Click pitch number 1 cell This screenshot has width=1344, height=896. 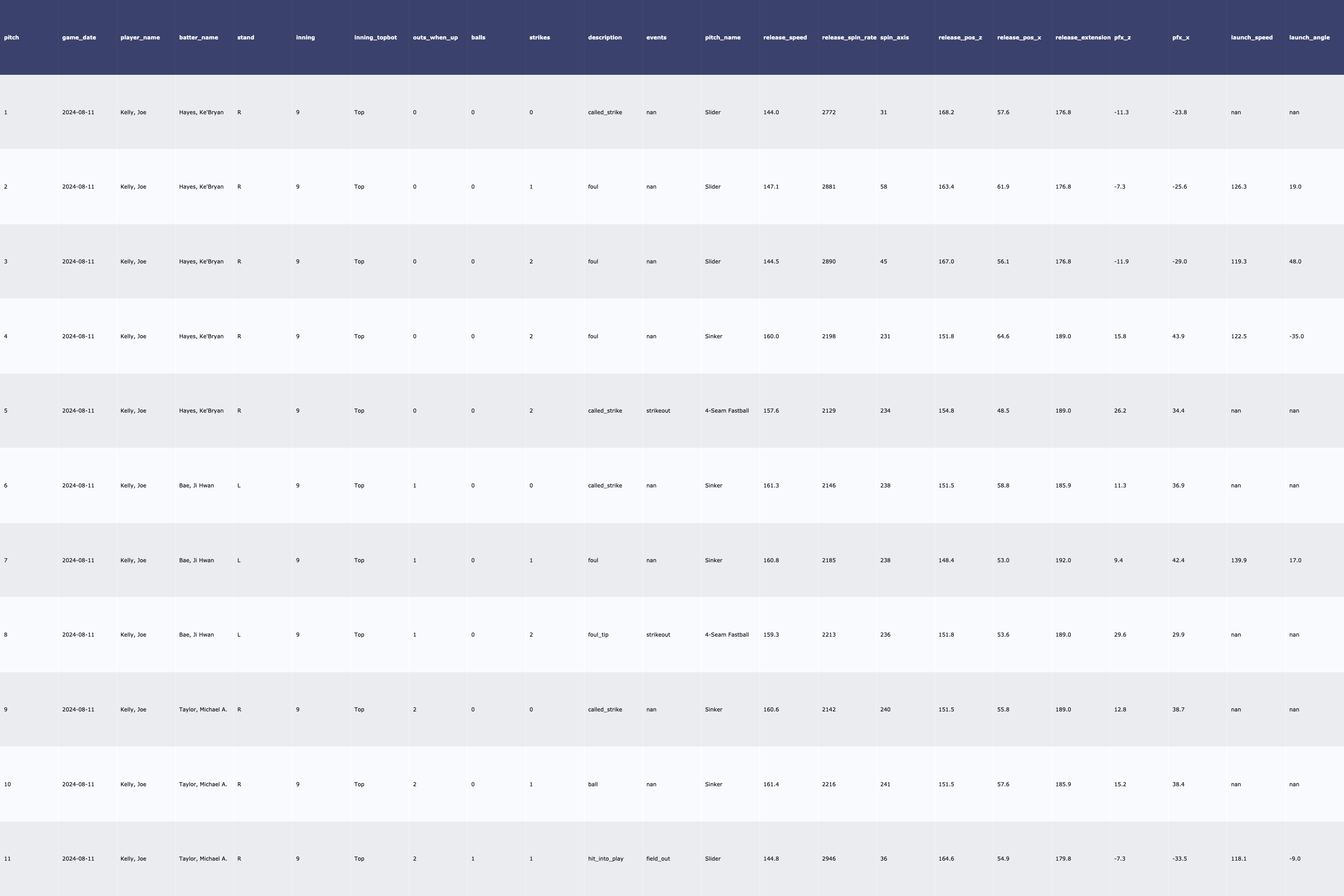pyautogui.click(x=6, y=112)
